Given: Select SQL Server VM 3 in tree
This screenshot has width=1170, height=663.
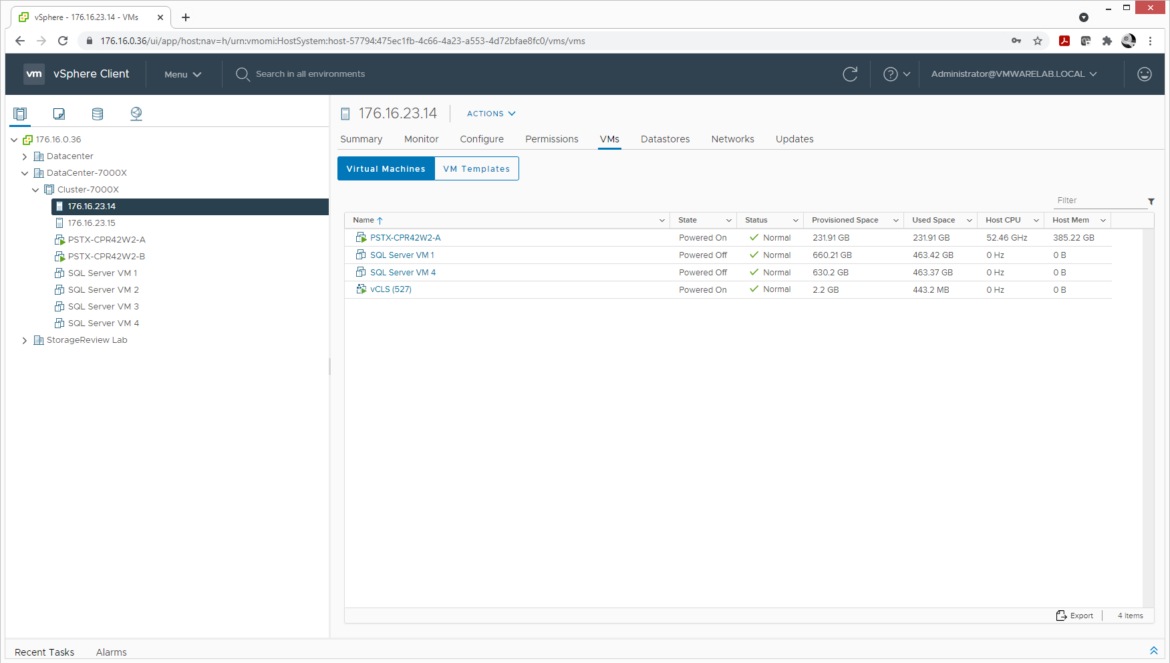Looking at the screenshot, I should pos(103,307).
